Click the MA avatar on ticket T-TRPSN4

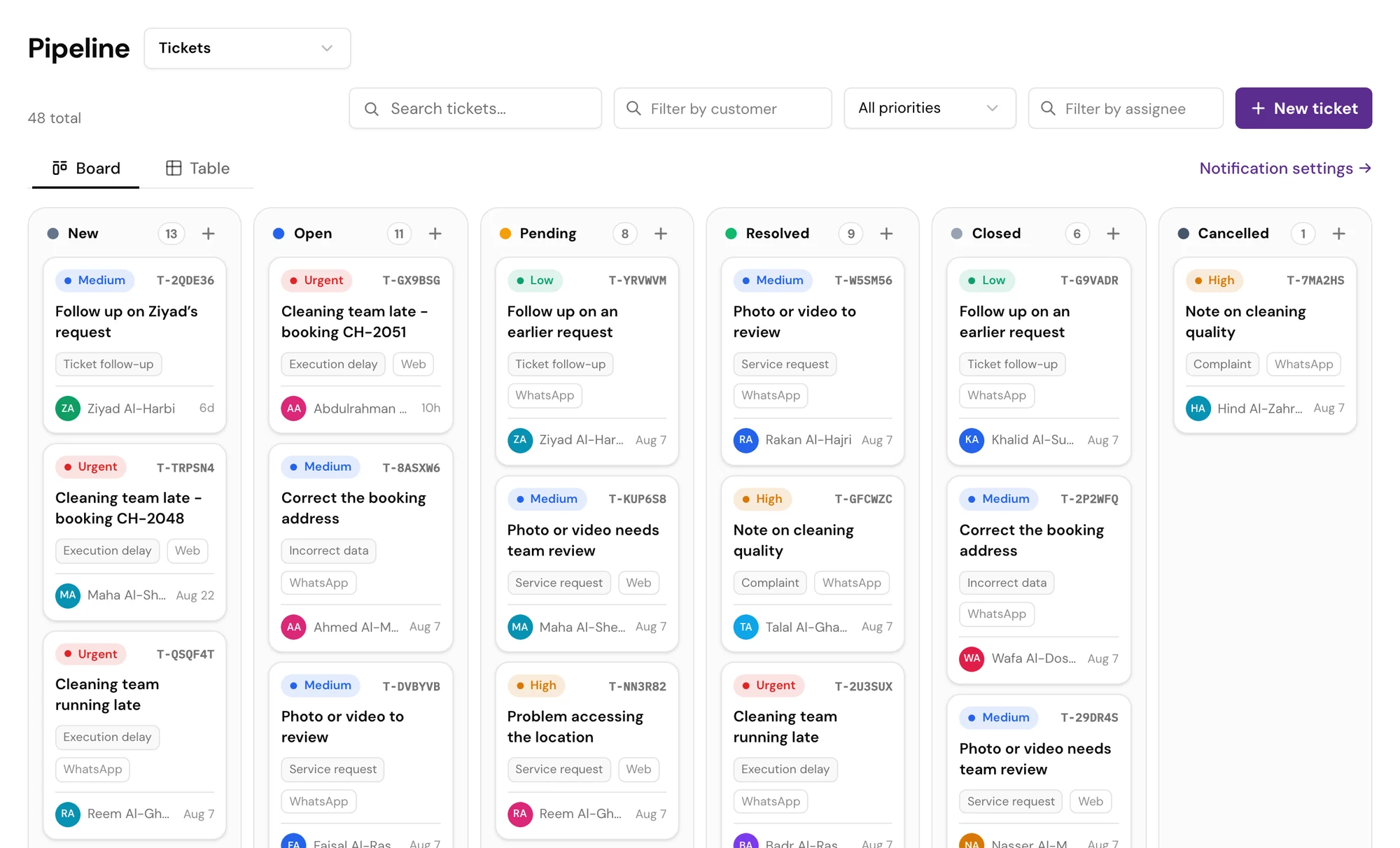point(68,595)
